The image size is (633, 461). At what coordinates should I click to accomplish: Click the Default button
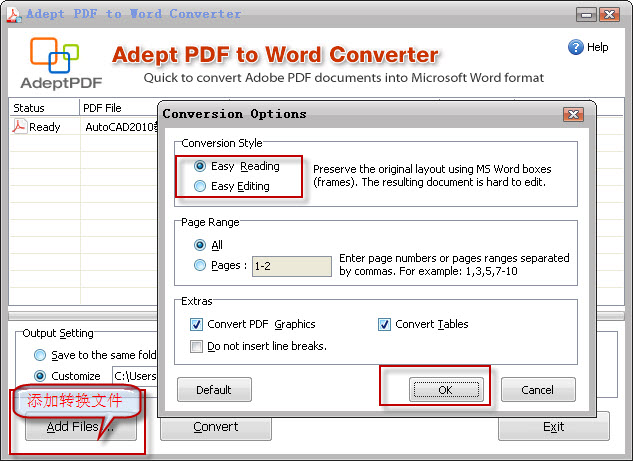(x=214, y=390)
